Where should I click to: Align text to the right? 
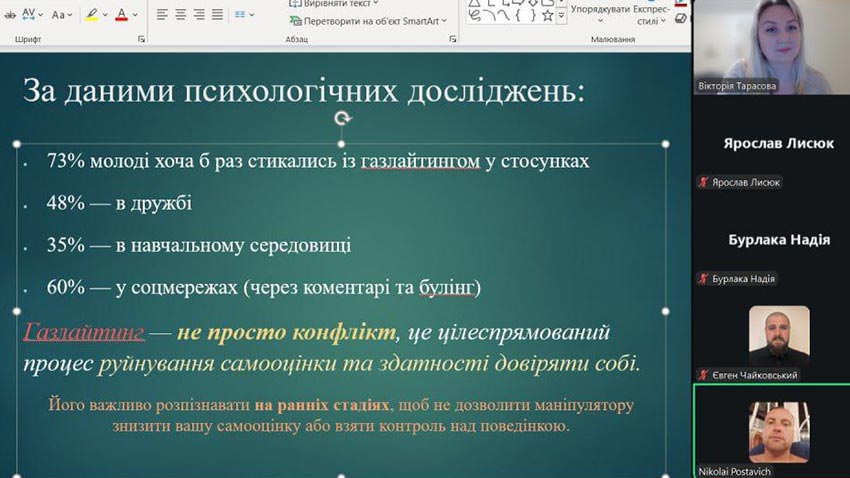[x=198, y=15]
